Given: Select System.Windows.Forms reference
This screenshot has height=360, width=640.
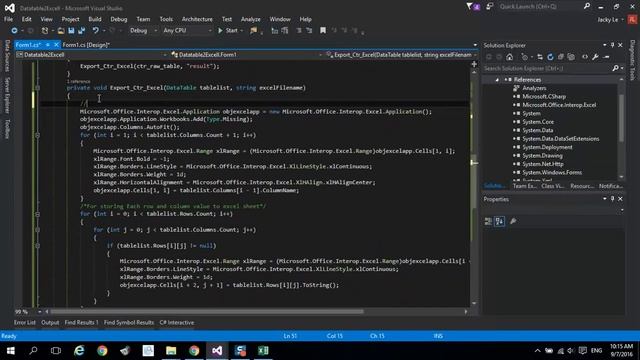Looking at the screenshot, I should pyautogui.click(x=551, y=173).
